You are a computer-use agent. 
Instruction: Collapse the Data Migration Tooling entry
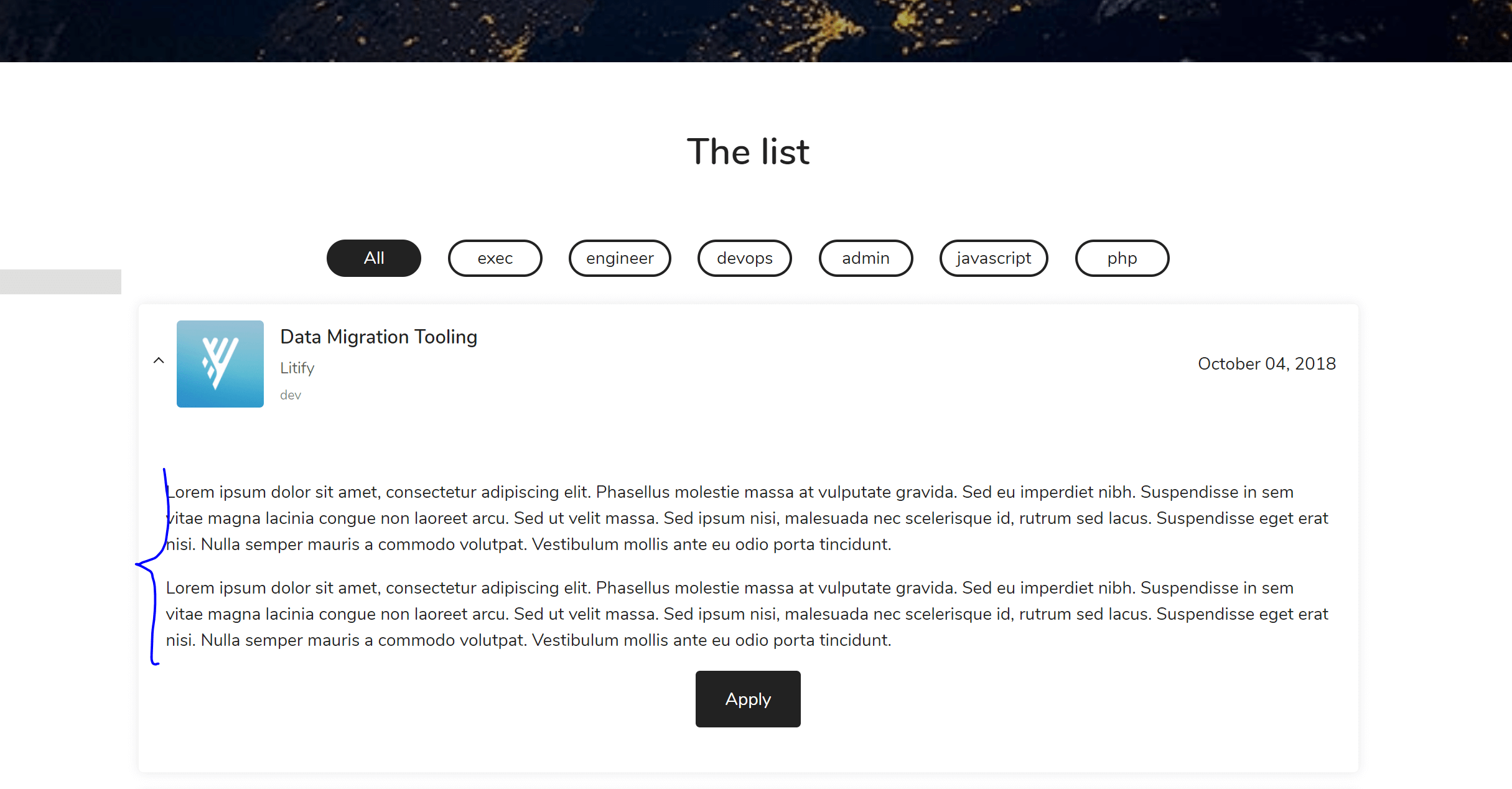[159, 361]
